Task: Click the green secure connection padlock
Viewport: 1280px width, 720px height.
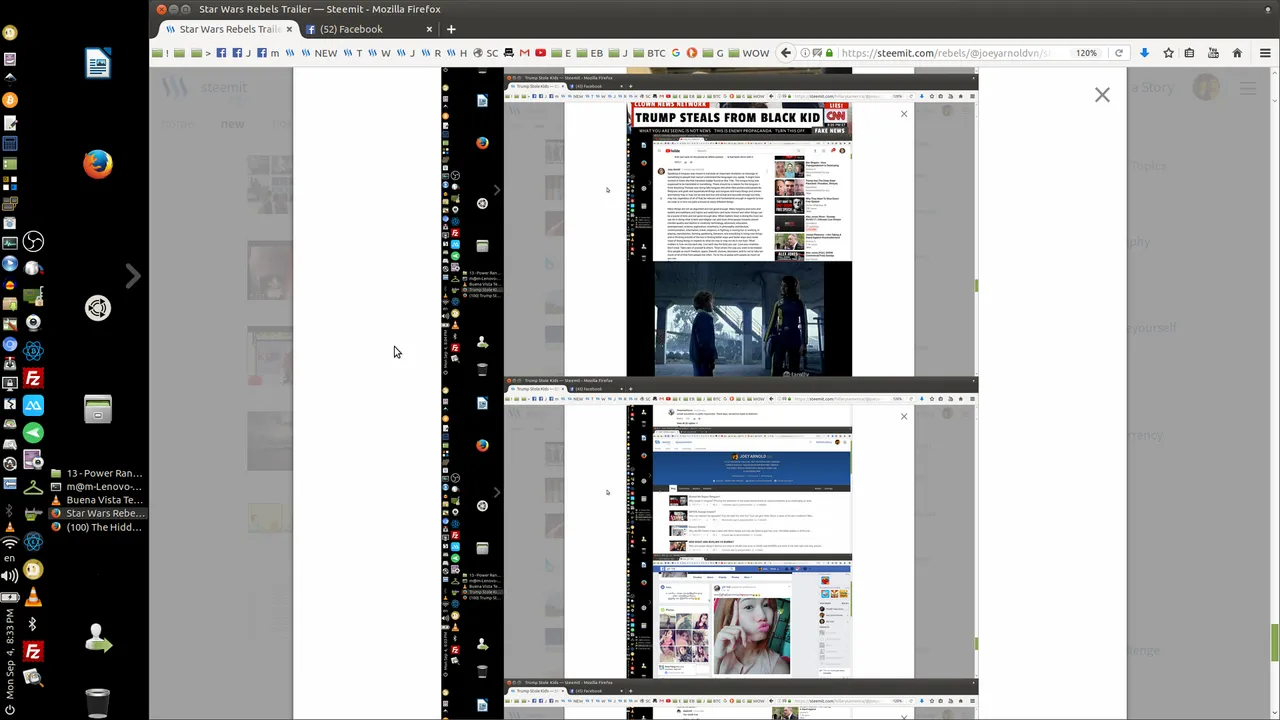Action: (x=829, y=53)
